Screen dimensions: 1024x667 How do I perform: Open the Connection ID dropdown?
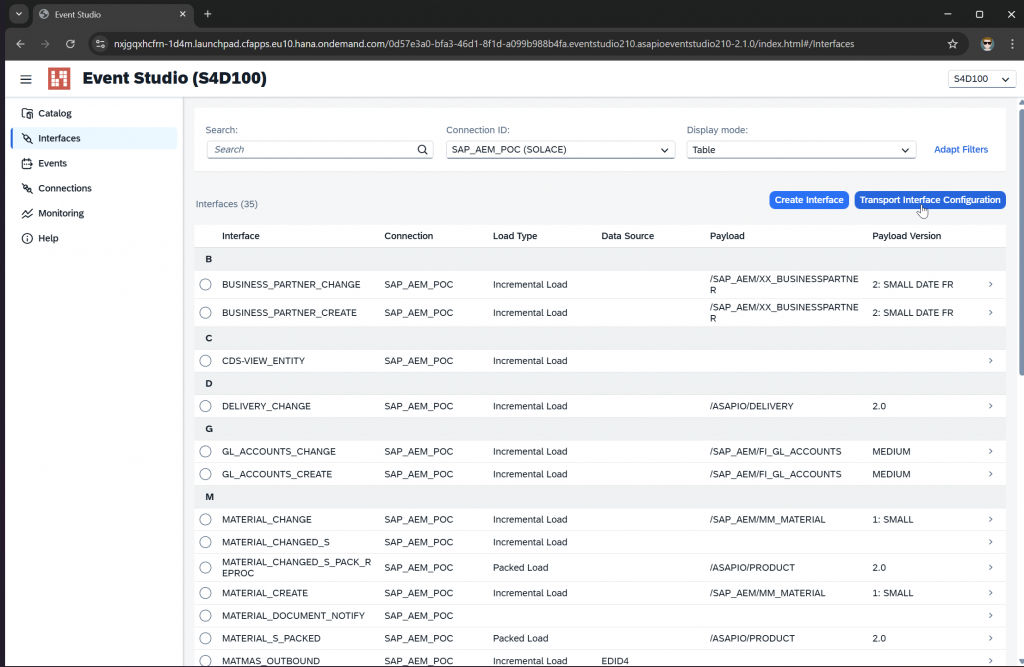point(559,150)
